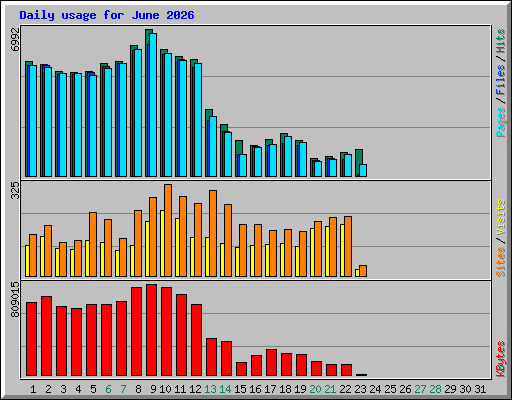The height and width of the screenshot is (400, 512).
Task: Click the small orange visits bar for day 23
Action: (x=363, y=271)
